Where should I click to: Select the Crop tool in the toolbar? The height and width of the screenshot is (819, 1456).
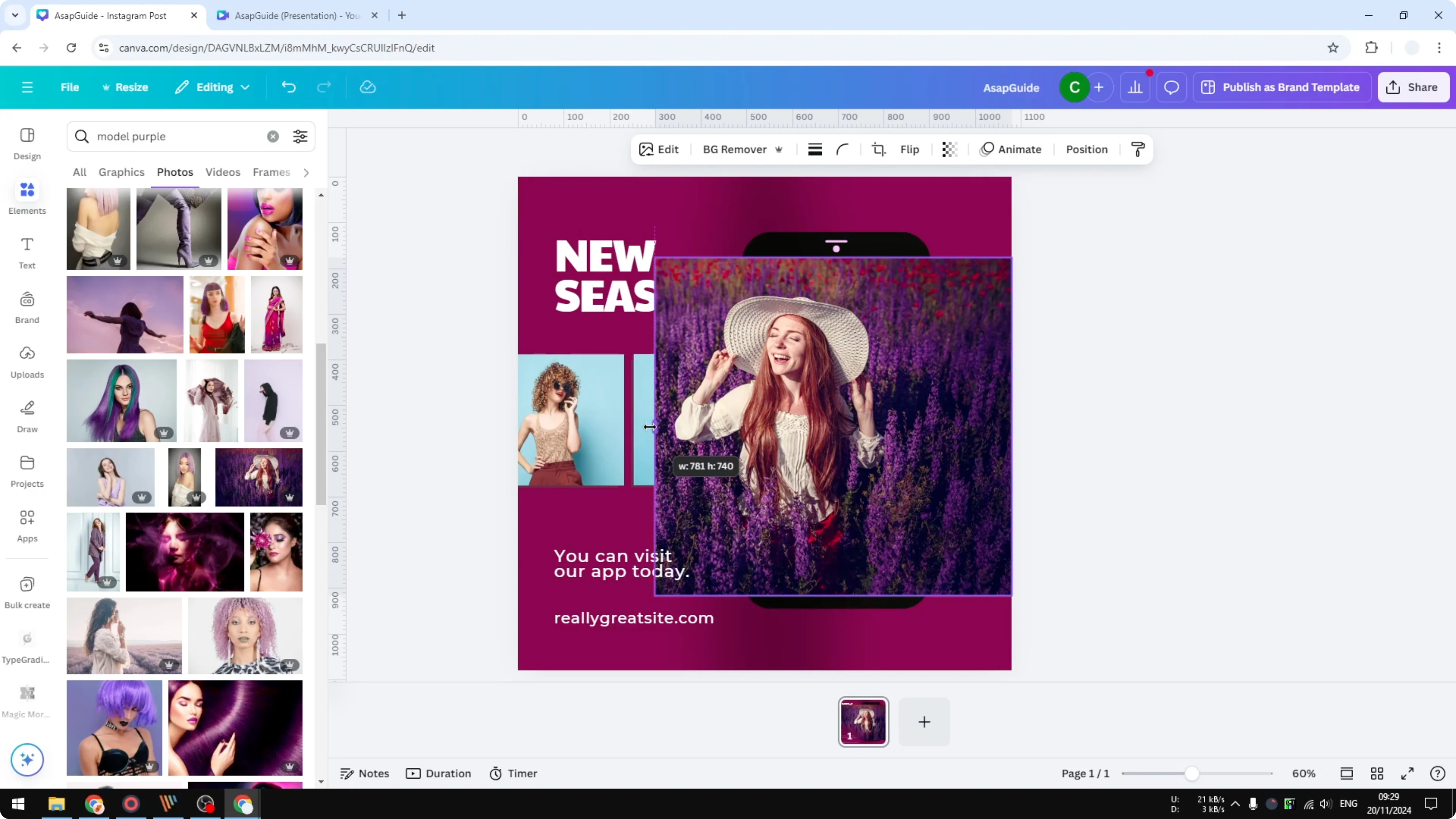(x=878, y=149)
